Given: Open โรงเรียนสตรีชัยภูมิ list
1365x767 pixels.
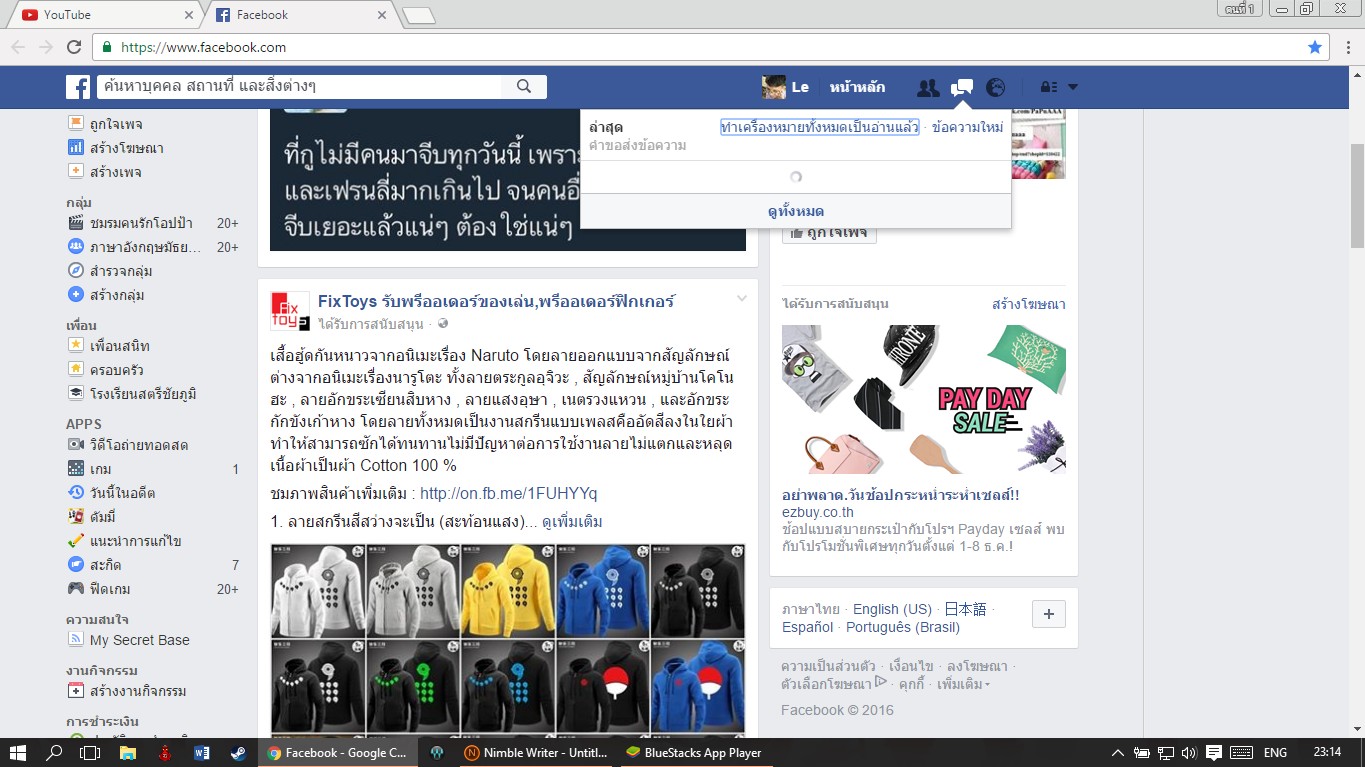Looking at the screenshot, I should pos(142,394).
